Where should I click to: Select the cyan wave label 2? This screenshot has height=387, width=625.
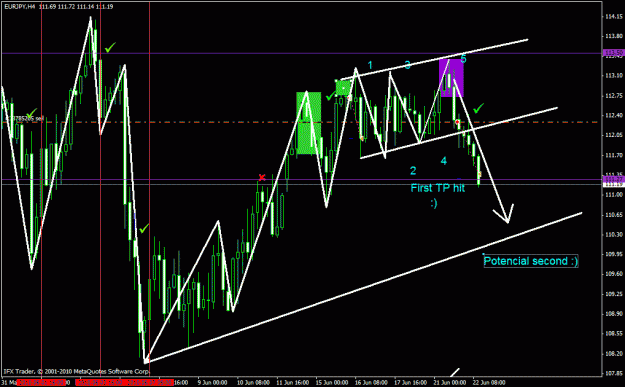[413, 171]
